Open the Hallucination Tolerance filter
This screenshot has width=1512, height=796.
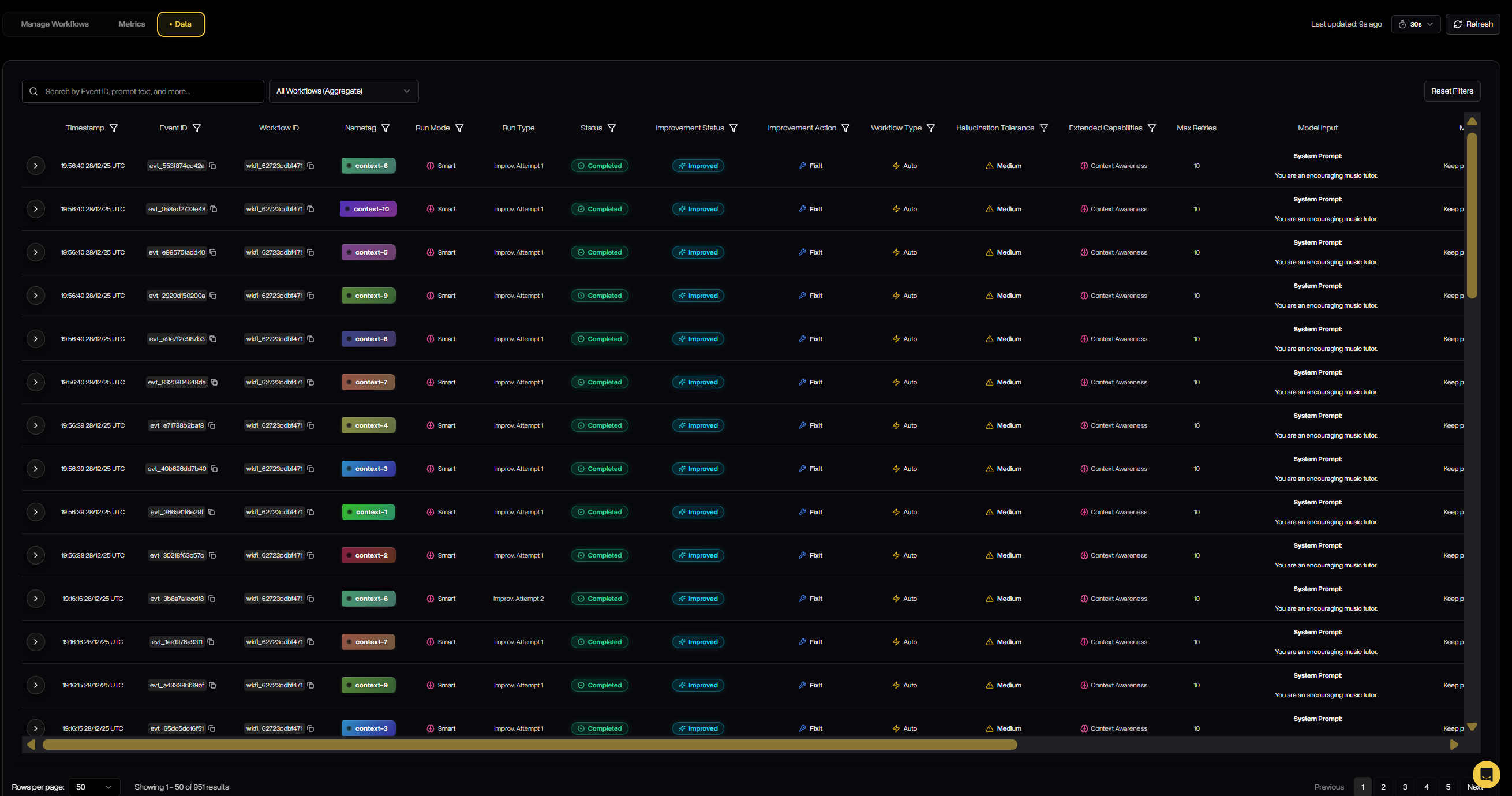point(1044,128)
